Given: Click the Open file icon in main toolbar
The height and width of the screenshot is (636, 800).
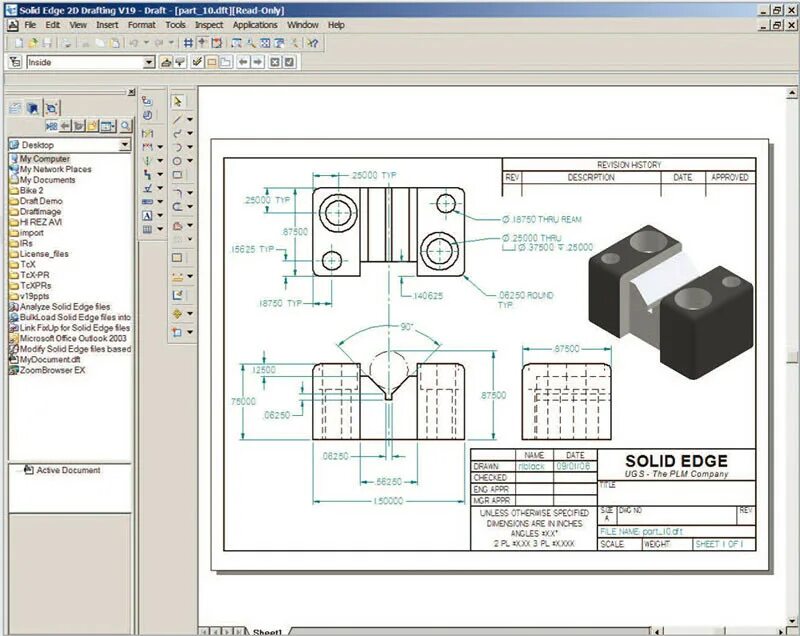Looking at the screenshot, I should [33, 43].
